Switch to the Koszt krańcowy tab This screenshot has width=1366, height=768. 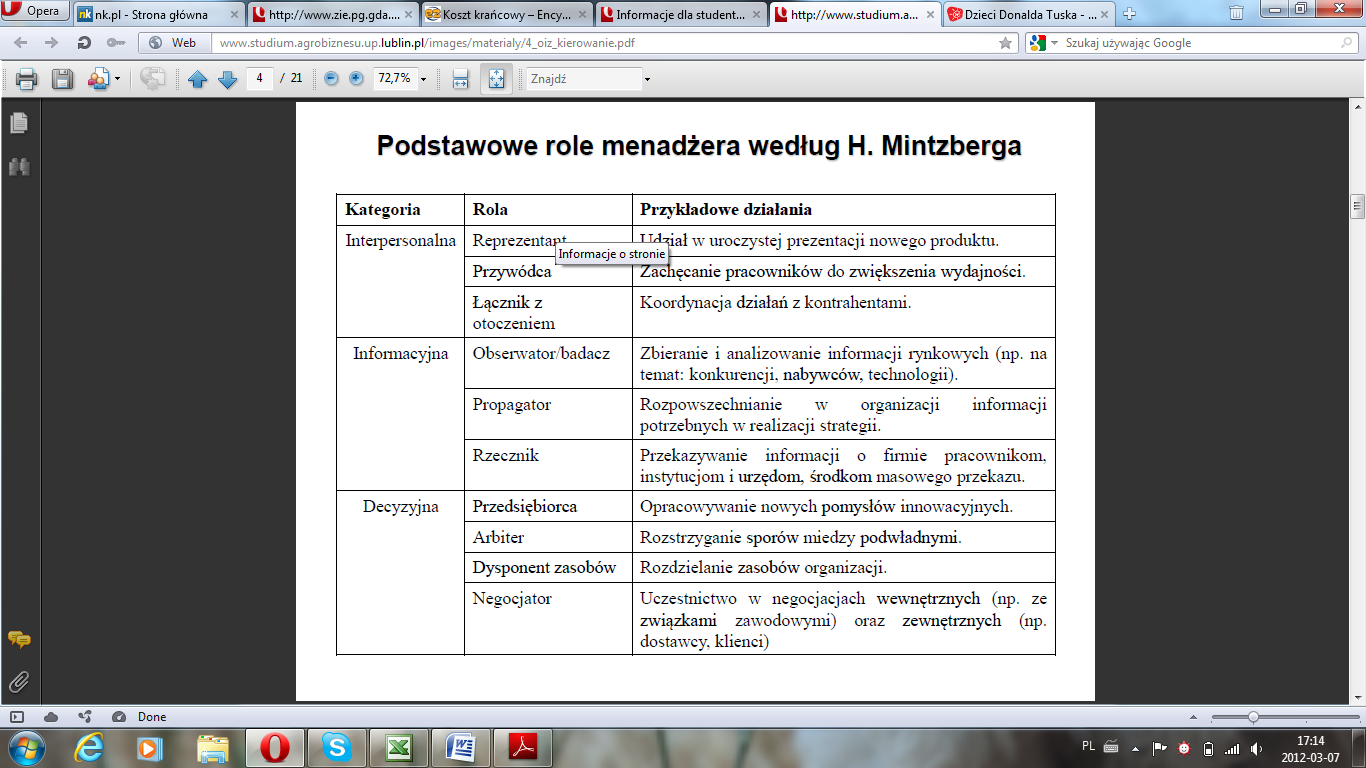pos(506,15)
